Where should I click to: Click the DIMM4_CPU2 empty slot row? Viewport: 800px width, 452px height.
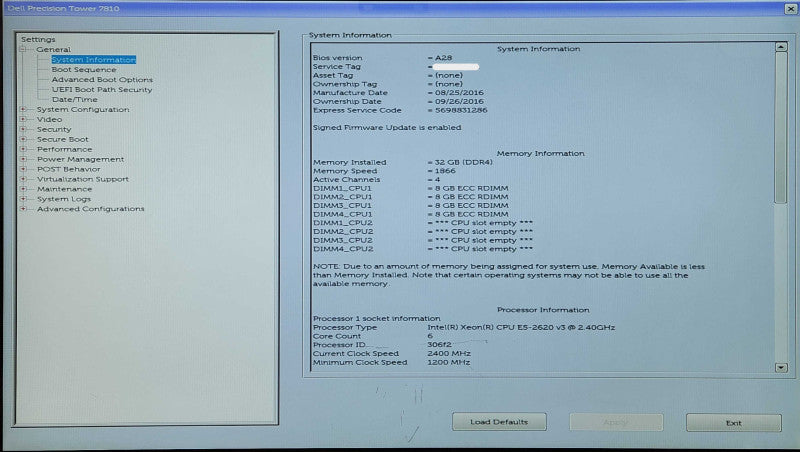point(423,248)
